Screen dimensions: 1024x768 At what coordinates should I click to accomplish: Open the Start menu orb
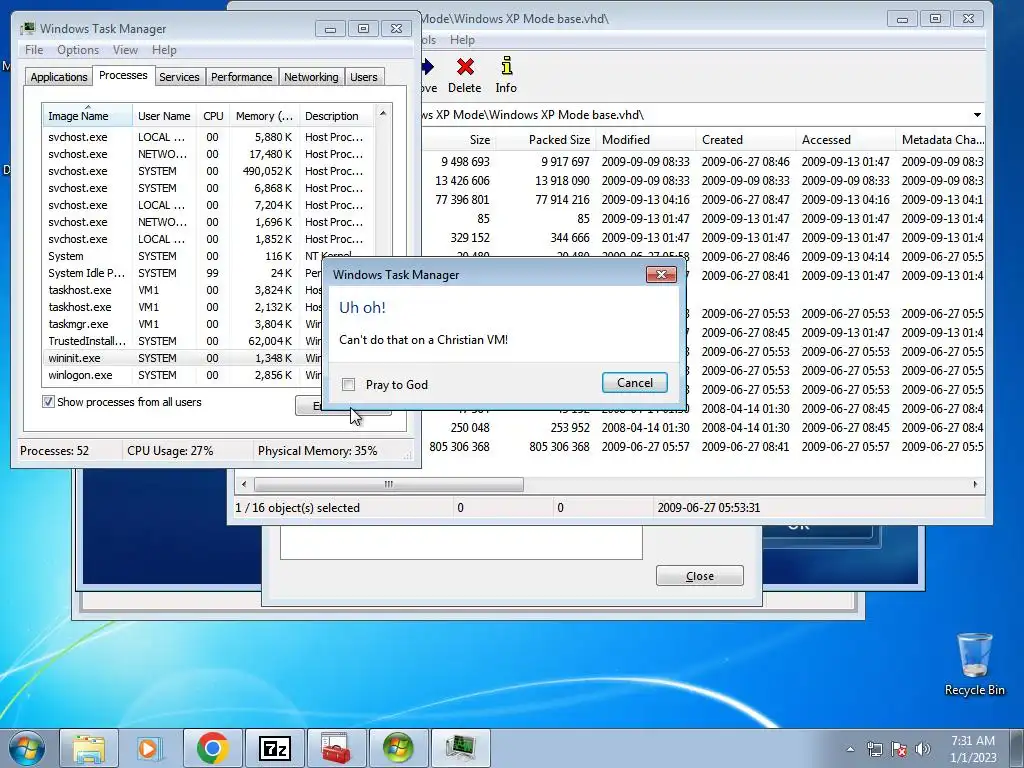(27, 748)
